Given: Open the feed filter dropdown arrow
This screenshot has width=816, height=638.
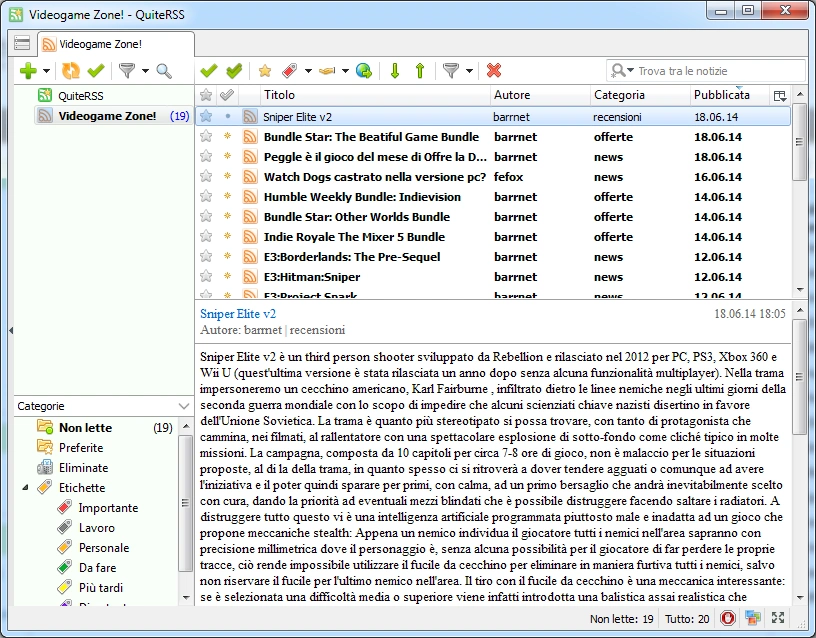Looking at the screenshot, I should point(145,71).
